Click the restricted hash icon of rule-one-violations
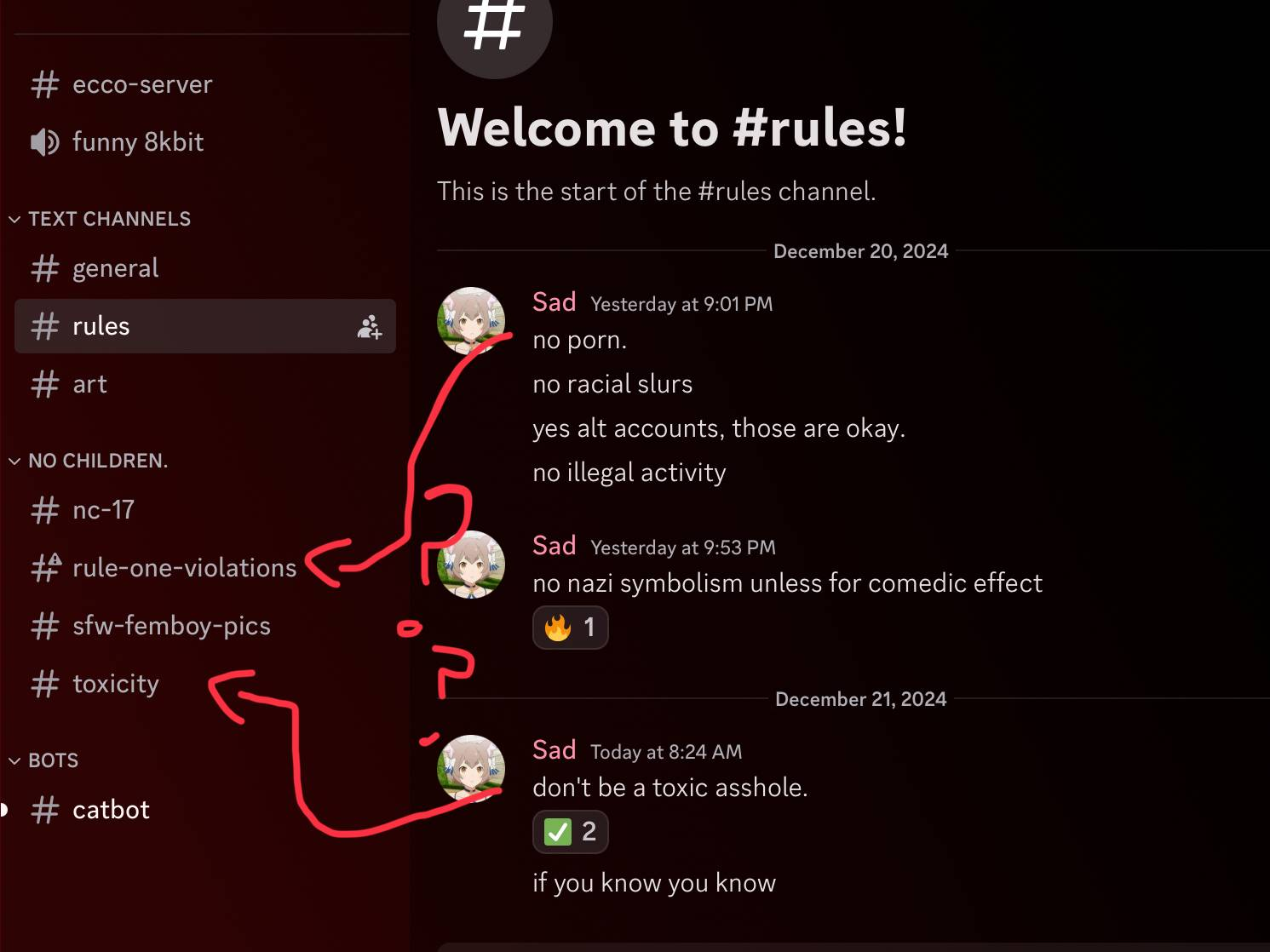1270x952 pixels. pyautogui.click(x=46, y=567)
